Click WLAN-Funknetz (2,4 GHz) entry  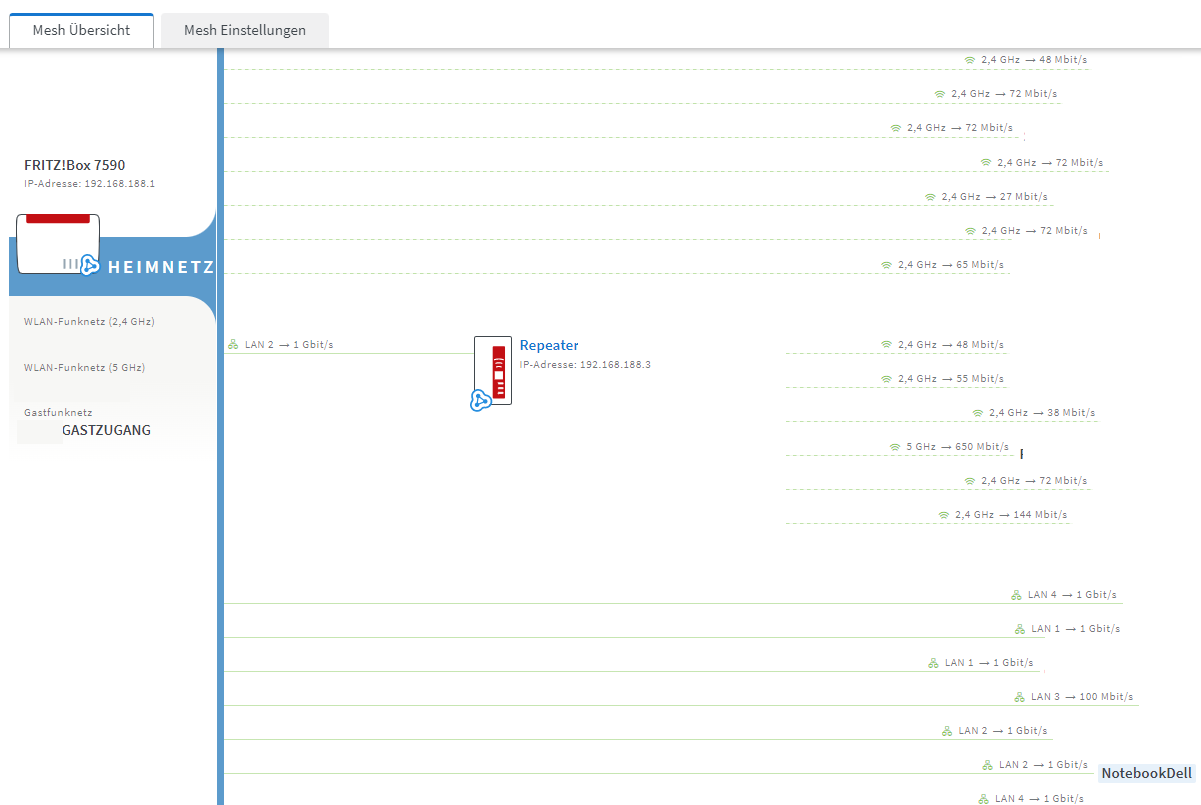pos(89,322)
